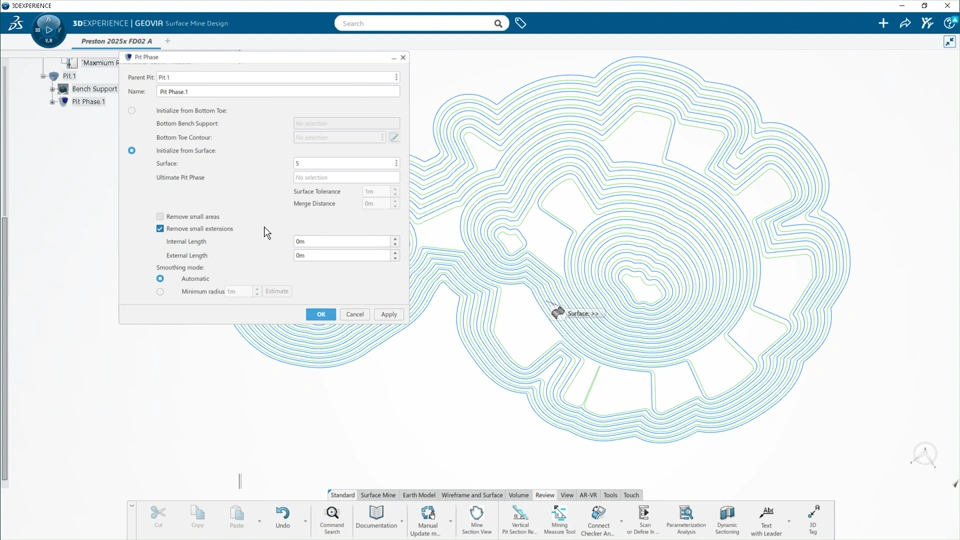This screenshot has height=540, width=960.
Task: Collapse the Pit.1 tree node
Action: [43, 77]
